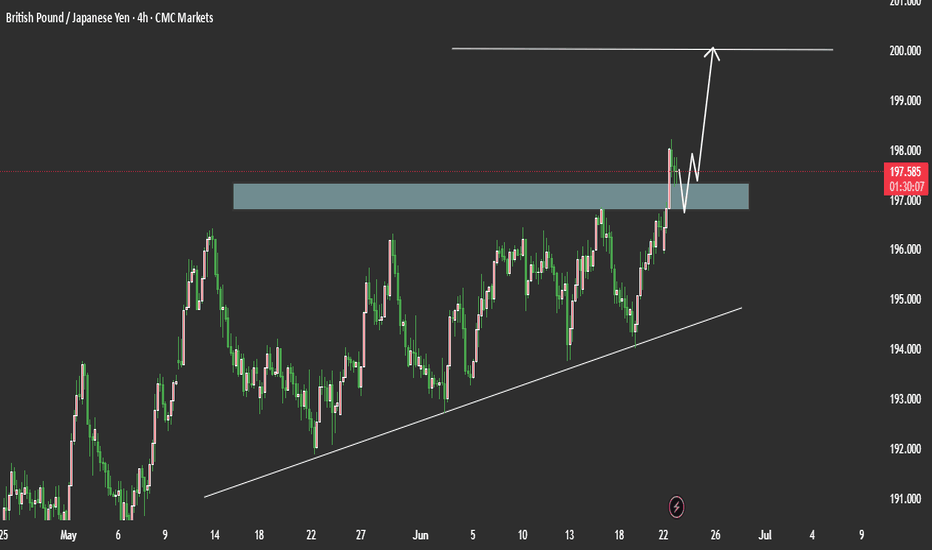Click the 192.000 price axis label

click(x=905, y=449)
